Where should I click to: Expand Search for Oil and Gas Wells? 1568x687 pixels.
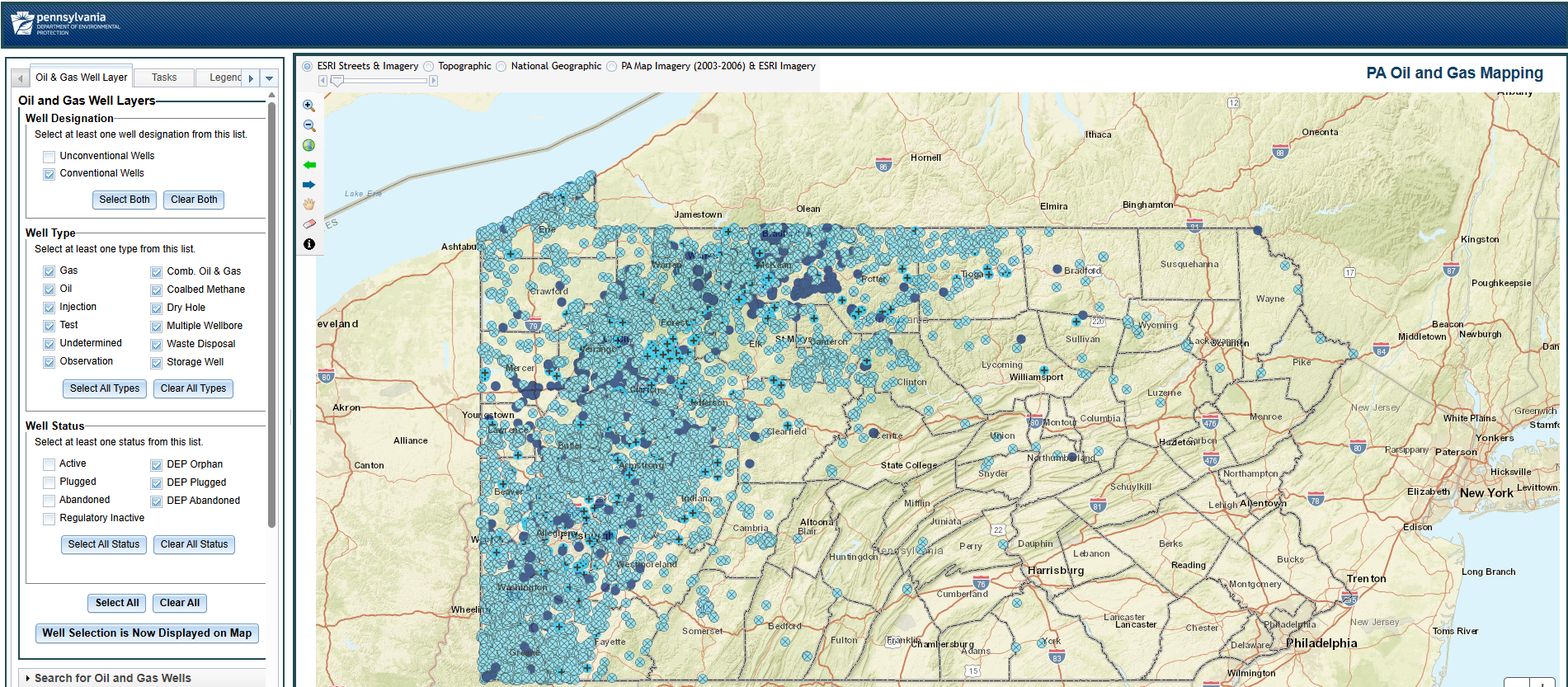[x=112, y=678]
